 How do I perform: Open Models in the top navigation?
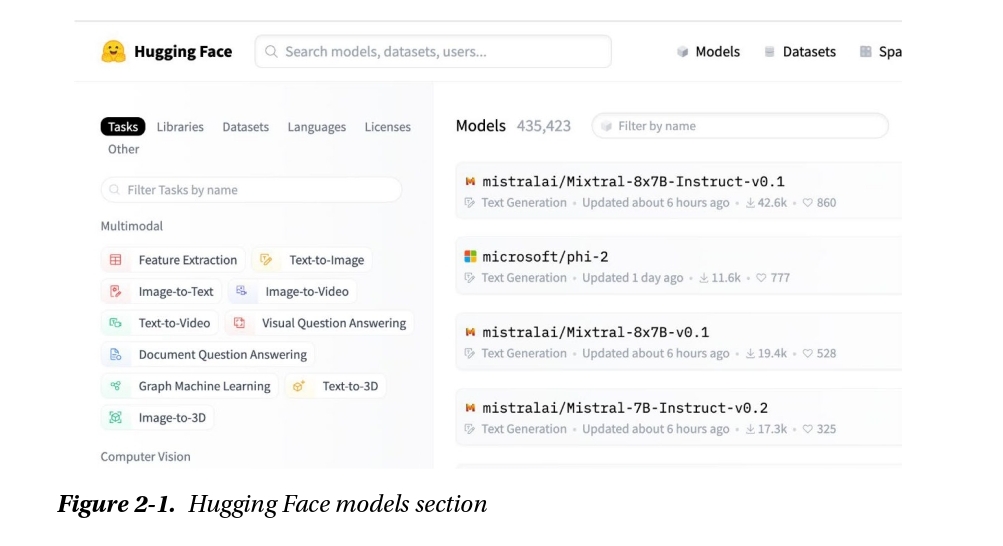717,52
